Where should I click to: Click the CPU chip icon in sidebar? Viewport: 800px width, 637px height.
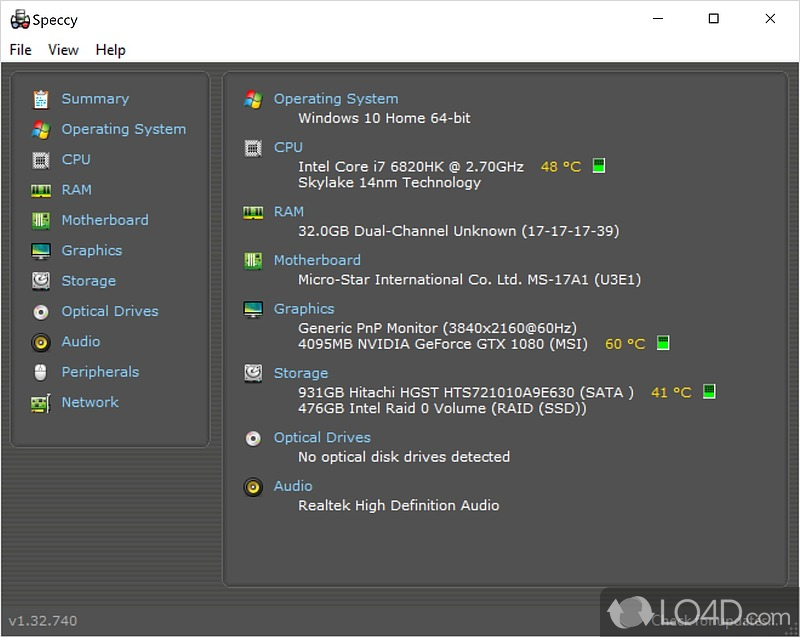pos(41,160)
